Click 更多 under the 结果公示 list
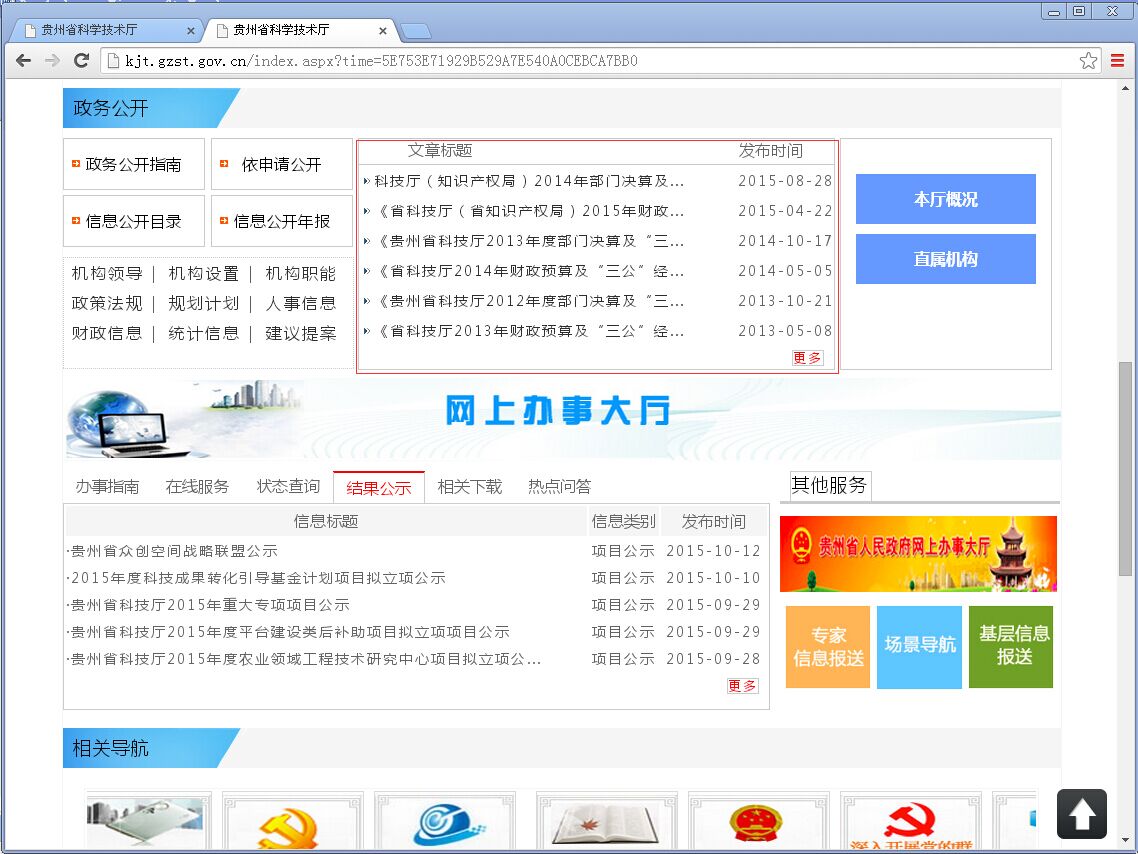Viewport: 1138px width, 854px height. point(742,686)
